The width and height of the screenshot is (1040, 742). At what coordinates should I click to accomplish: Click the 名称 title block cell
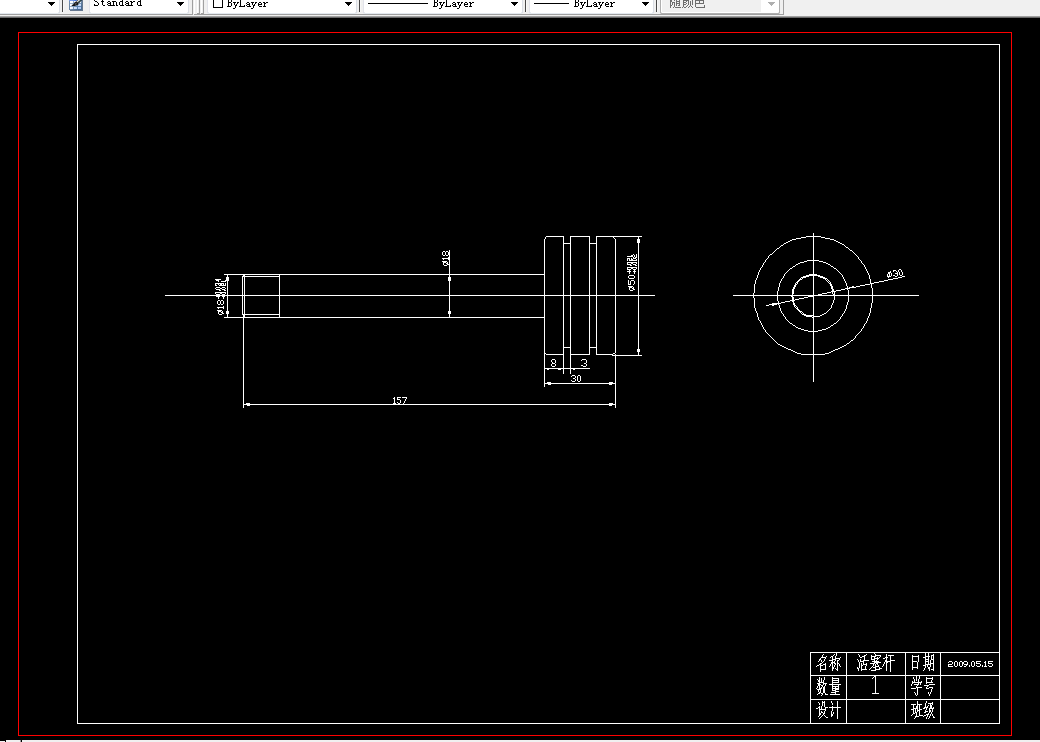coord(828,662)
